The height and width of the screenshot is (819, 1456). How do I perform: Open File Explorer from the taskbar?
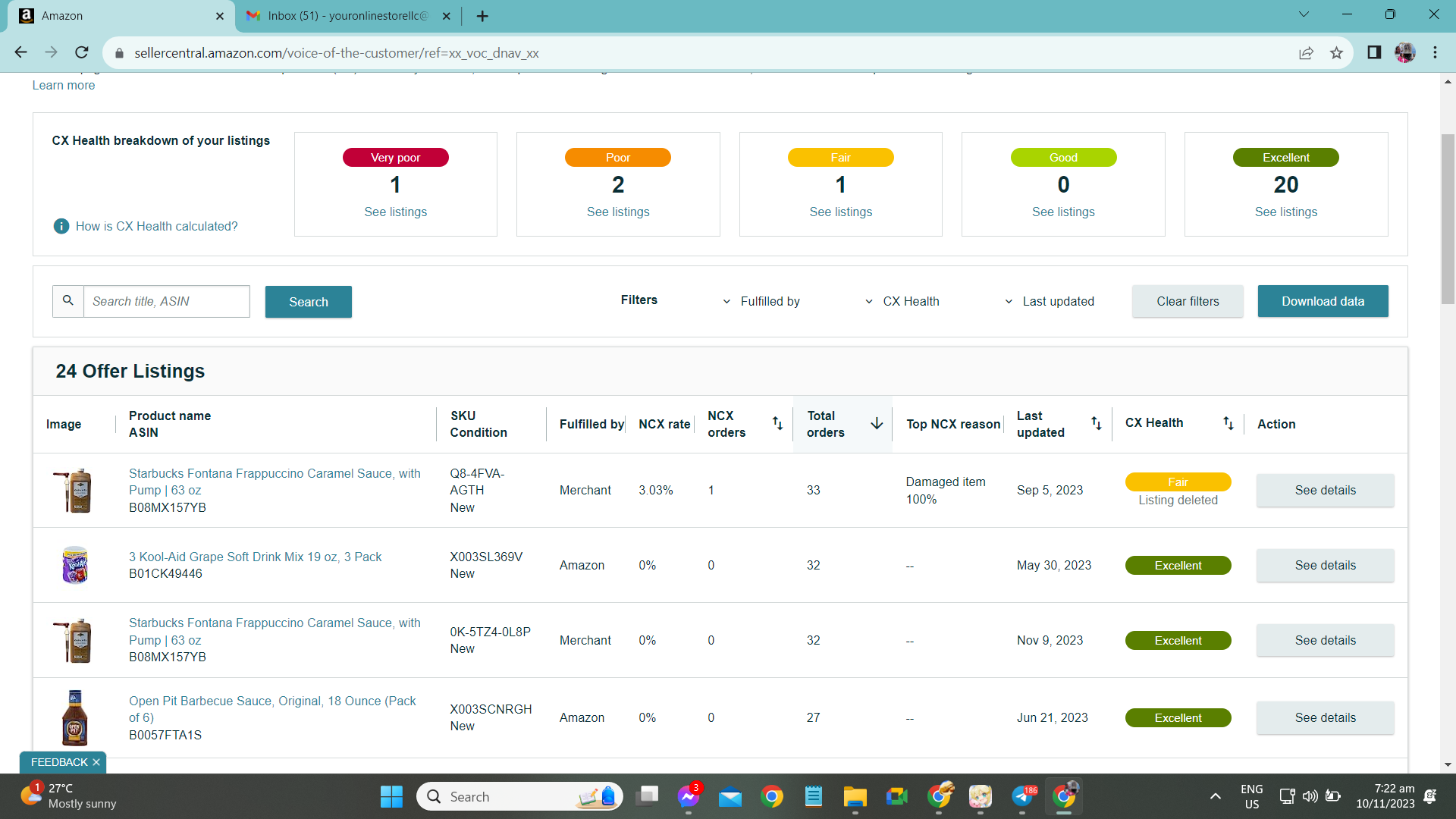pos(855,796)
